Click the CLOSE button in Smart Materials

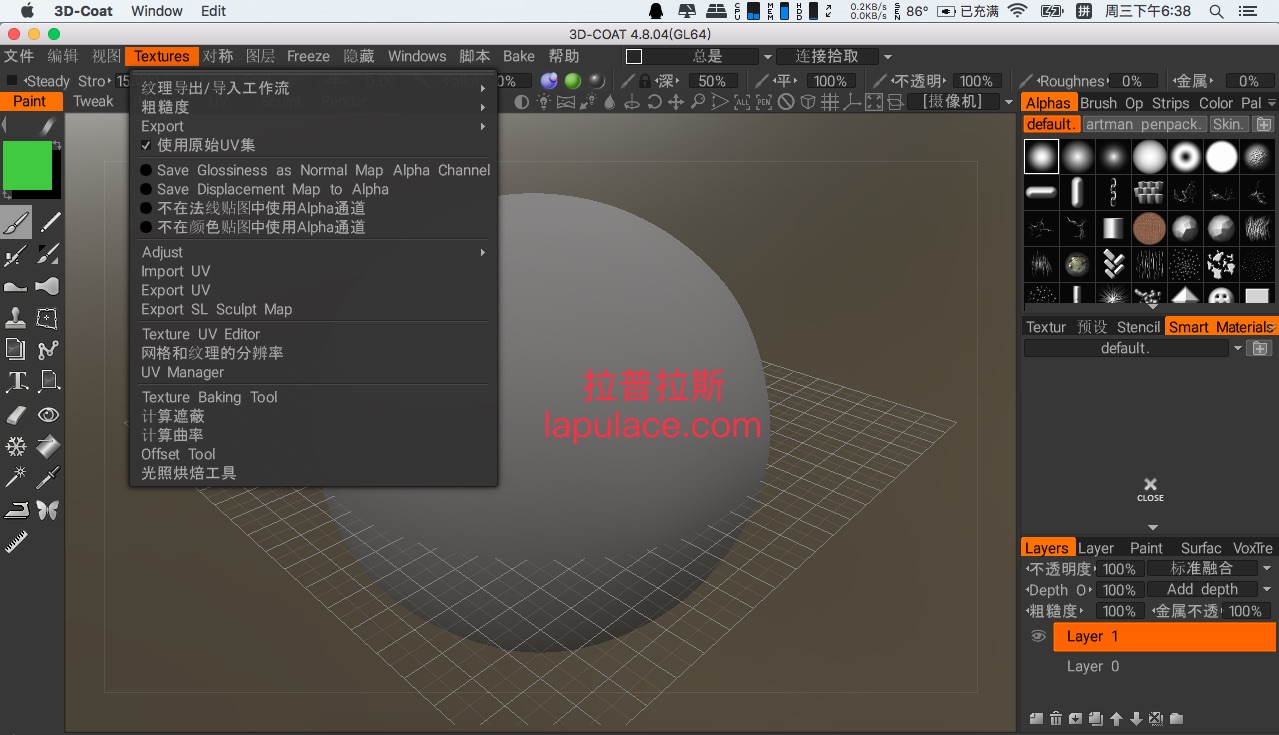pyautogui.click(x=1150, y=489)
